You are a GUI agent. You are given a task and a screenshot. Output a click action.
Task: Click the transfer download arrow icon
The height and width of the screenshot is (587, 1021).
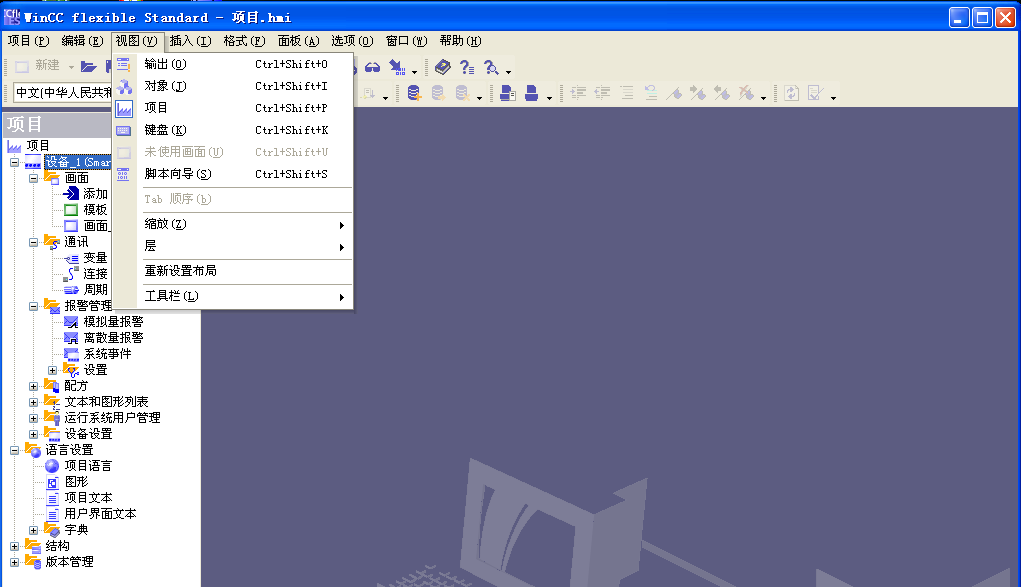point(397,67)
